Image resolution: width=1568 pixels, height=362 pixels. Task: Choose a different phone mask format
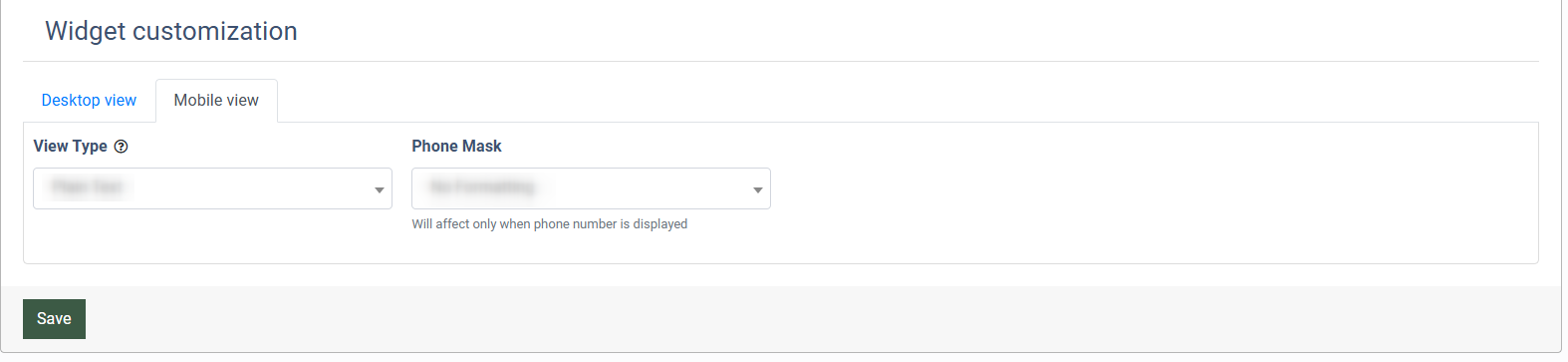(591, 188)
